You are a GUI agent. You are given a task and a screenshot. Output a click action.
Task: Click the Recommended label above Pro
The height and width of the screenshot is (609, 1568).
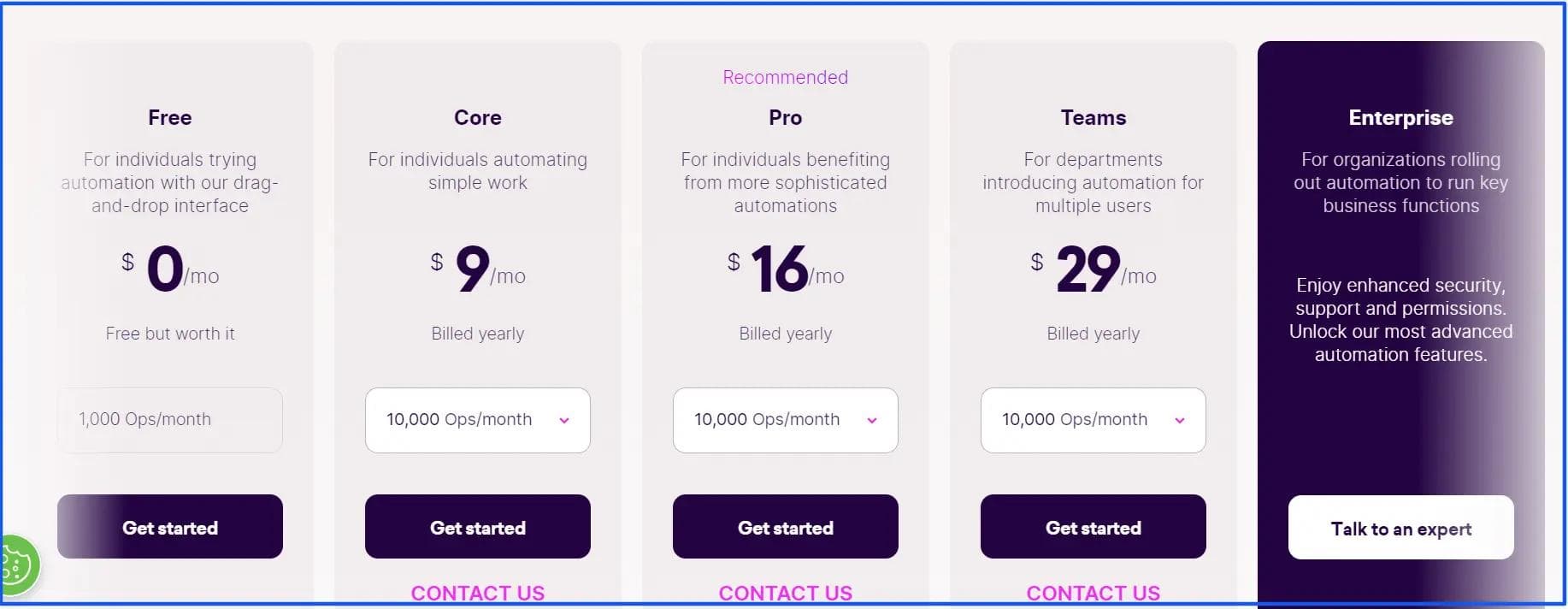pyautogui.click(x=786, y=77)
